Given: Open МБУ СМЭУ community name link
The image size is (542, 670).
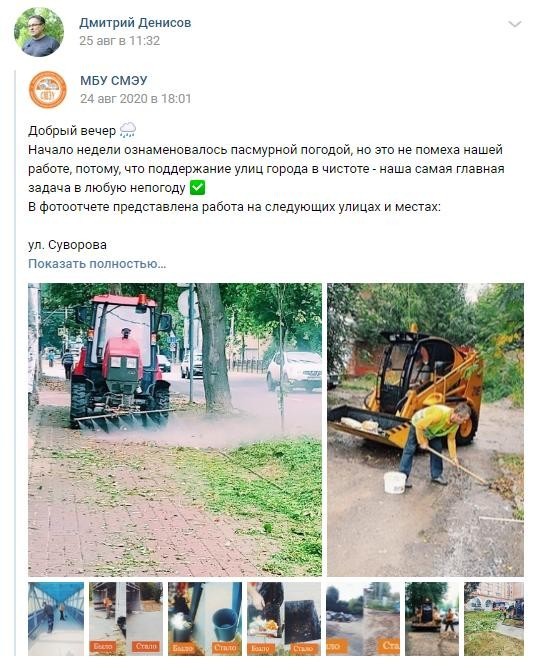Looking at the screenshot, I should point(114,80).
